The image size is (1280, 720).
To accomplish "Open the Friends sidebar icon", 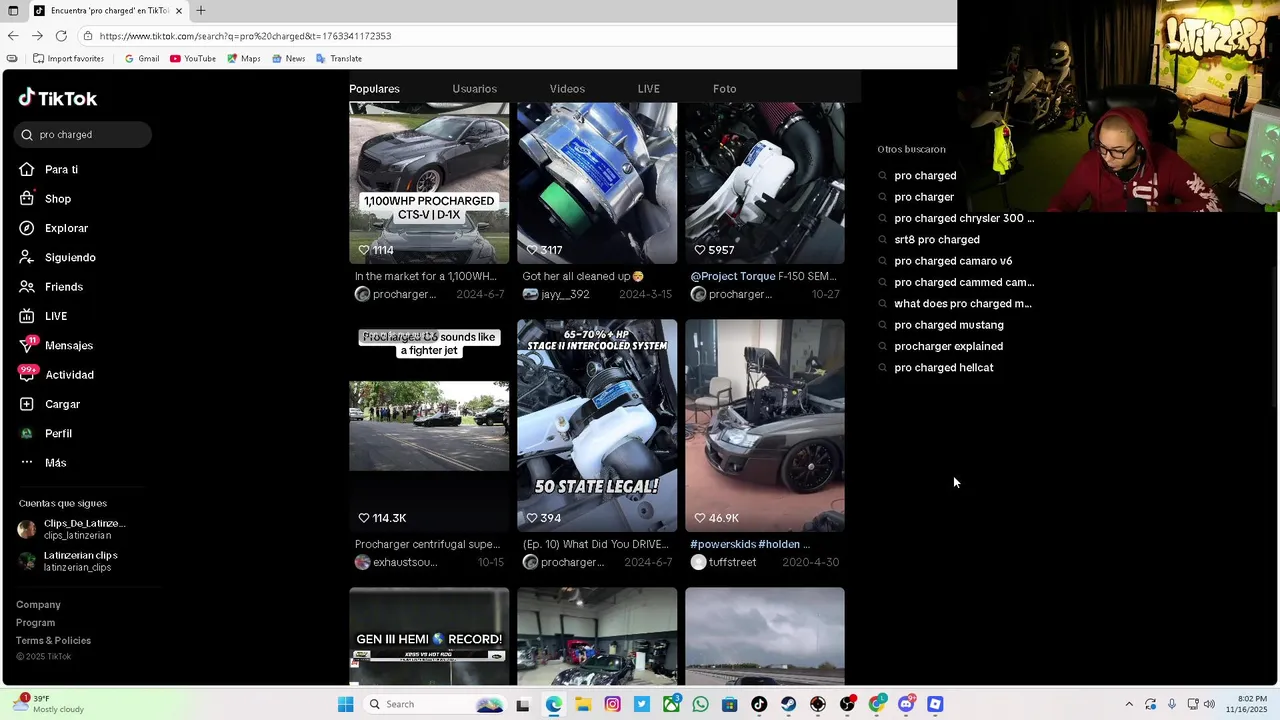I will pyautogui.click(x=27, y=287).
